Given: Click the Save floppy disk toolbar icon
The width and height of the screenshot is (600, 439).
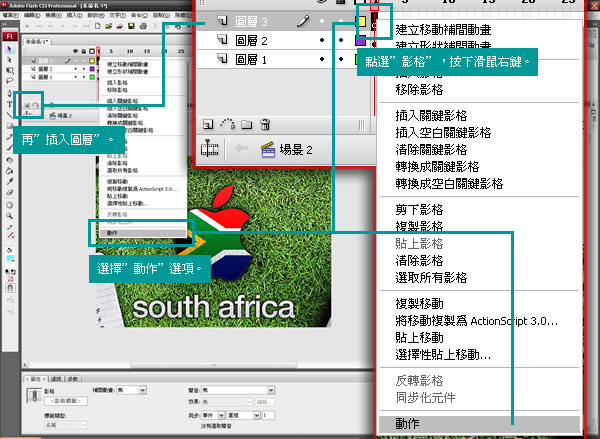Looking at the screenshot, I should click(x=131, y=26).
